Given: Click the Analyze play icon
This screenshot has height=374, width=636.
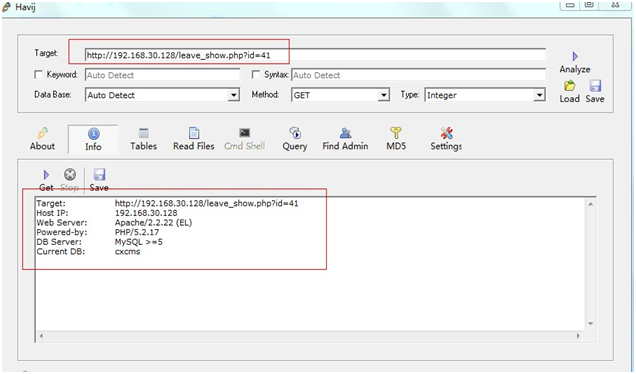Looking at the screenshot, I should (575, 56).
